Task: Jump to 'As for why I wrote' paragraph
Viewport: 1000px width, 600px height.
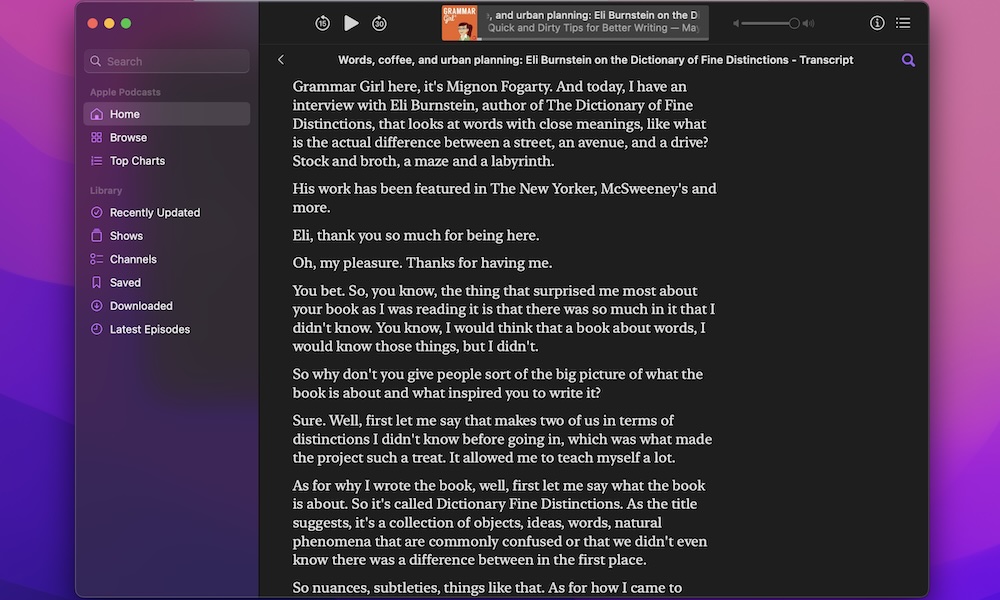Action: click(500, 523)
